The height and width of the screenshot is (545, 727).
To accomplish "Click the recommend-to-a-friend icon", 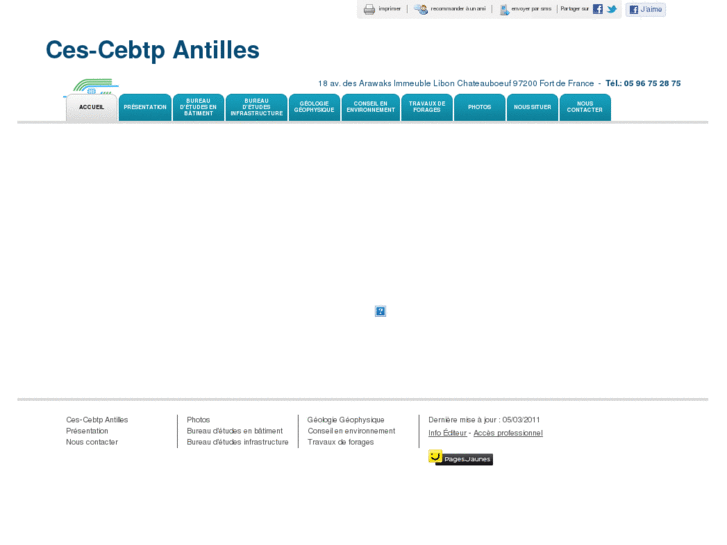I will tap(421, 9).
